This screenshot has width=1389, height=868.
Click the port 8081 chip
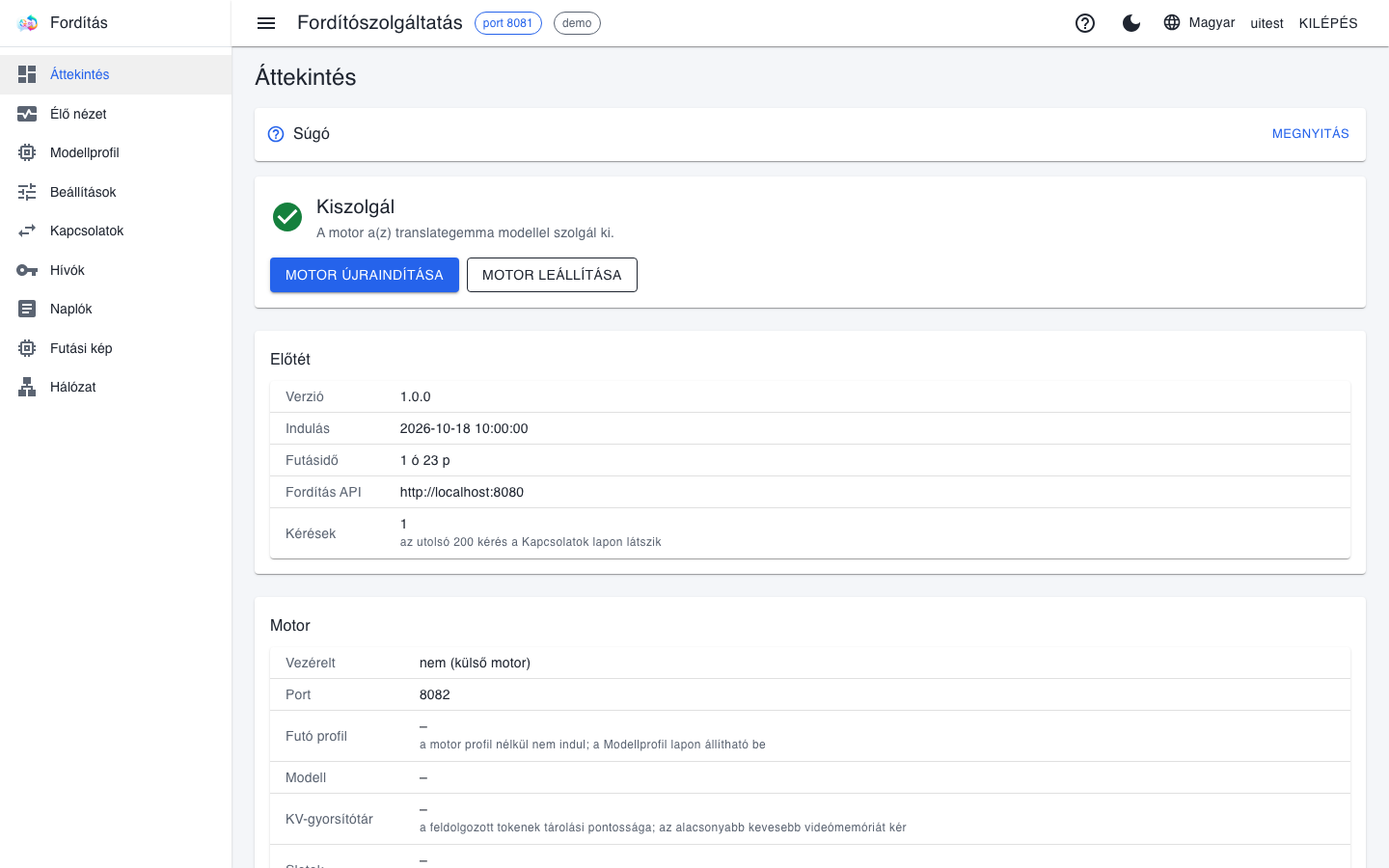(508, 23)
